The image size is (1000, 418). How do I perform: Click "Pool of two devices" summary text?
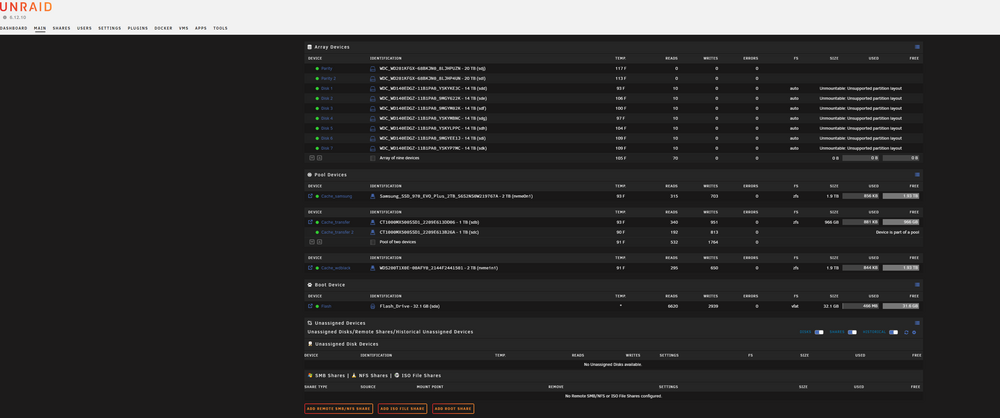click(x=398, y=242)
